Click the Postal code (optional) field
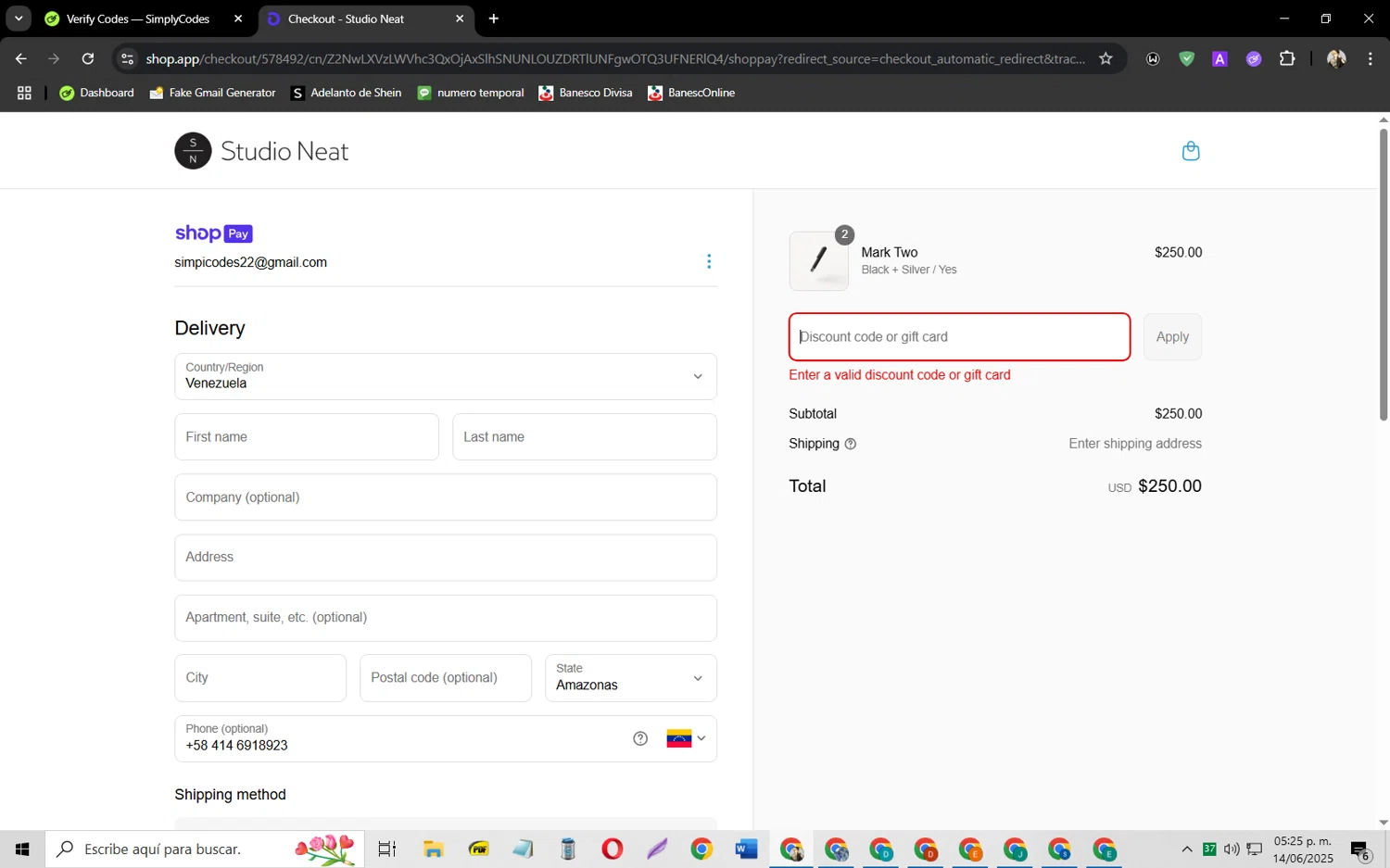 [446, 678]
